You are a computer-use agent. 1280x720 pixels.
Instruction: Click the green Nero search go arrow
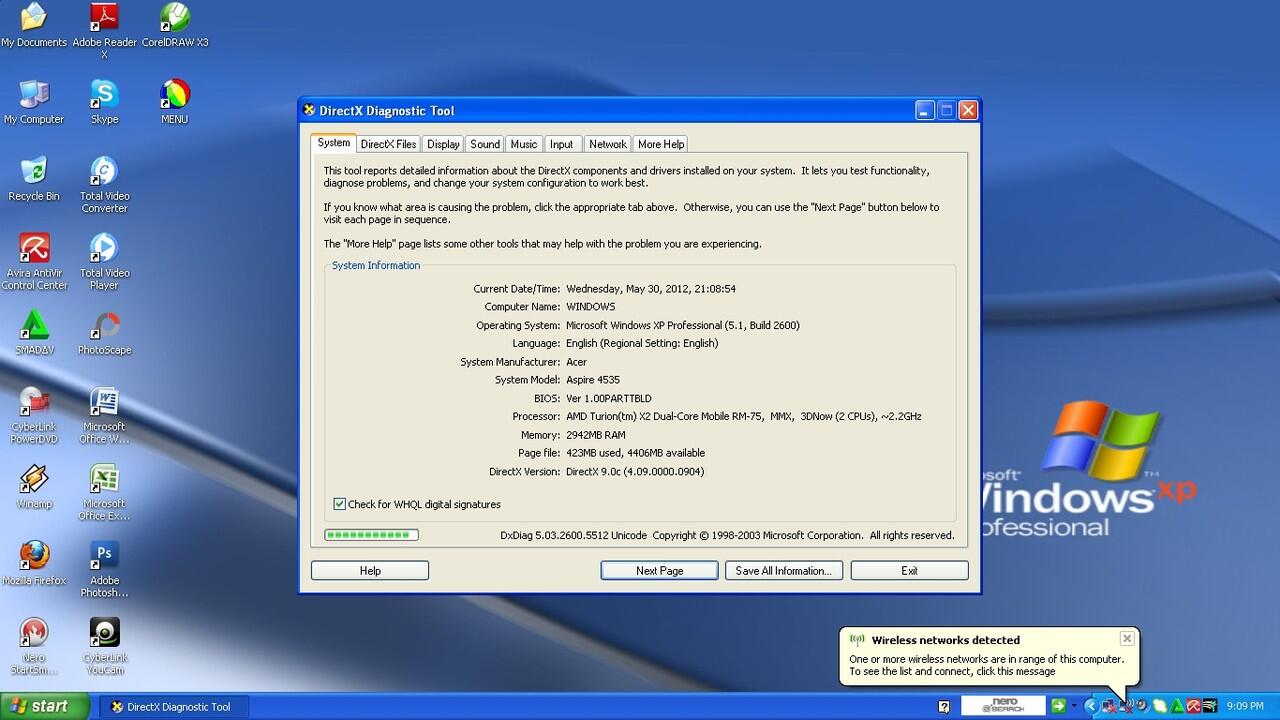[1058, 706]
